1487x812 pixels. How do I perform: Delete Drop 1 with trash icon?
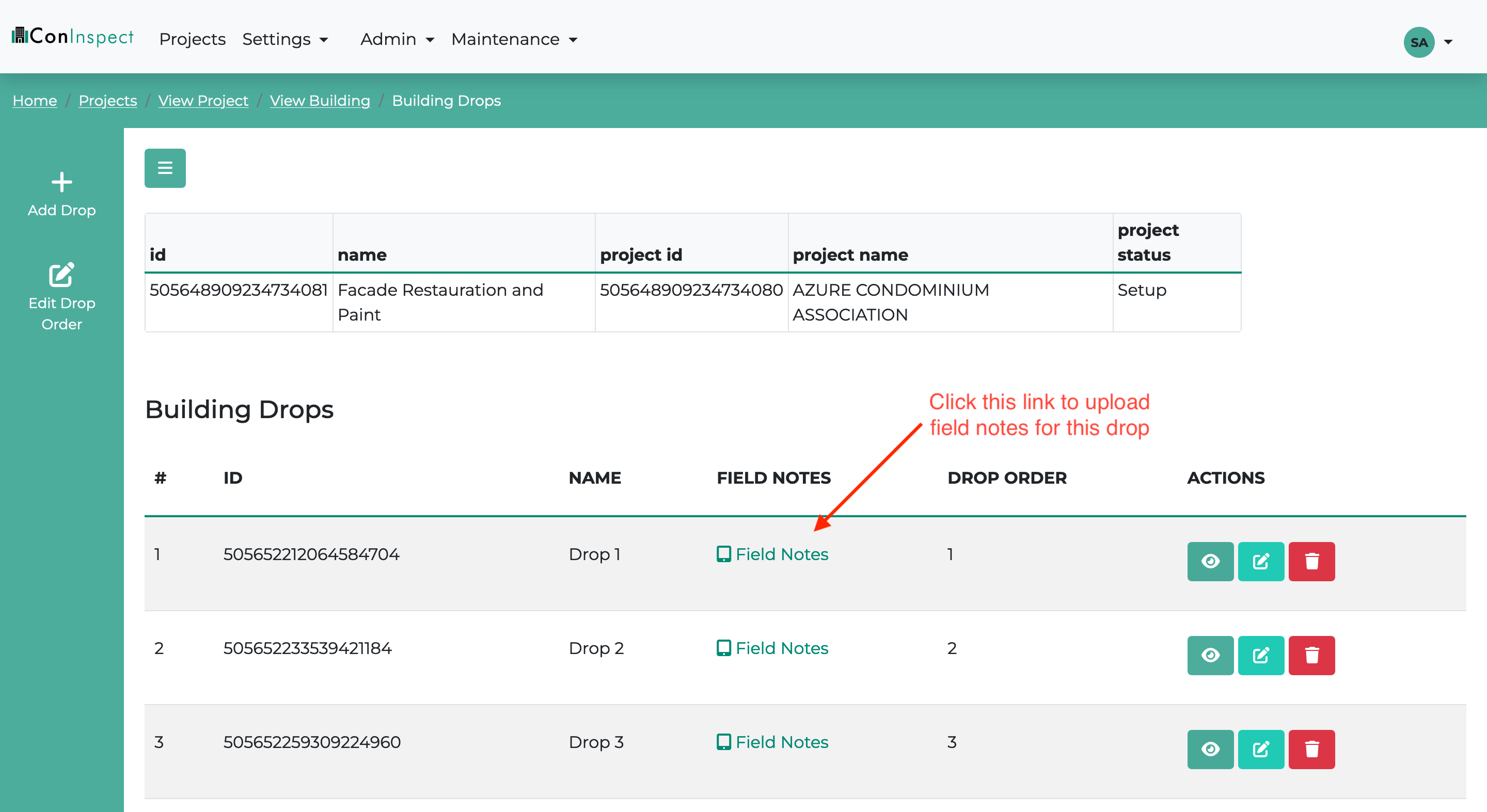1311,561
